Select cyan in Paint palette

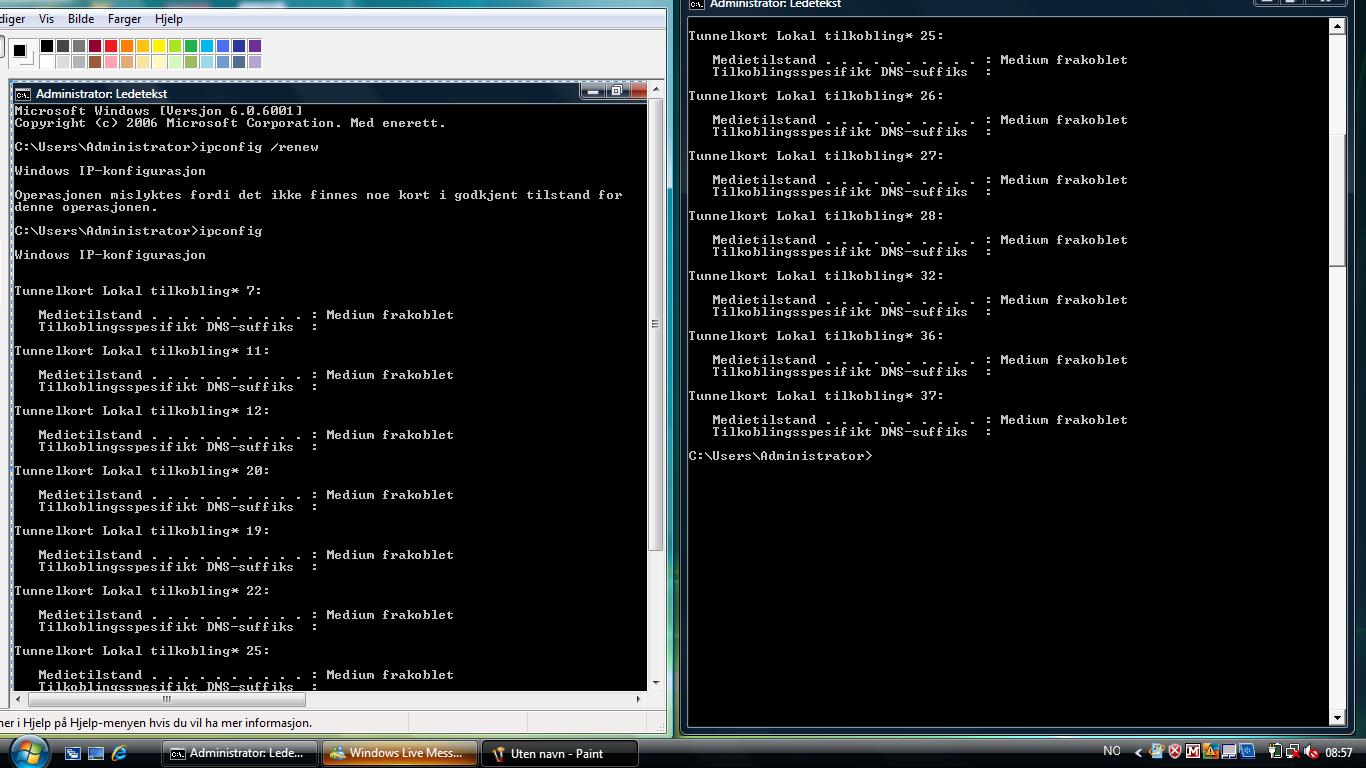pyautogui.click(x=207, y=46)
